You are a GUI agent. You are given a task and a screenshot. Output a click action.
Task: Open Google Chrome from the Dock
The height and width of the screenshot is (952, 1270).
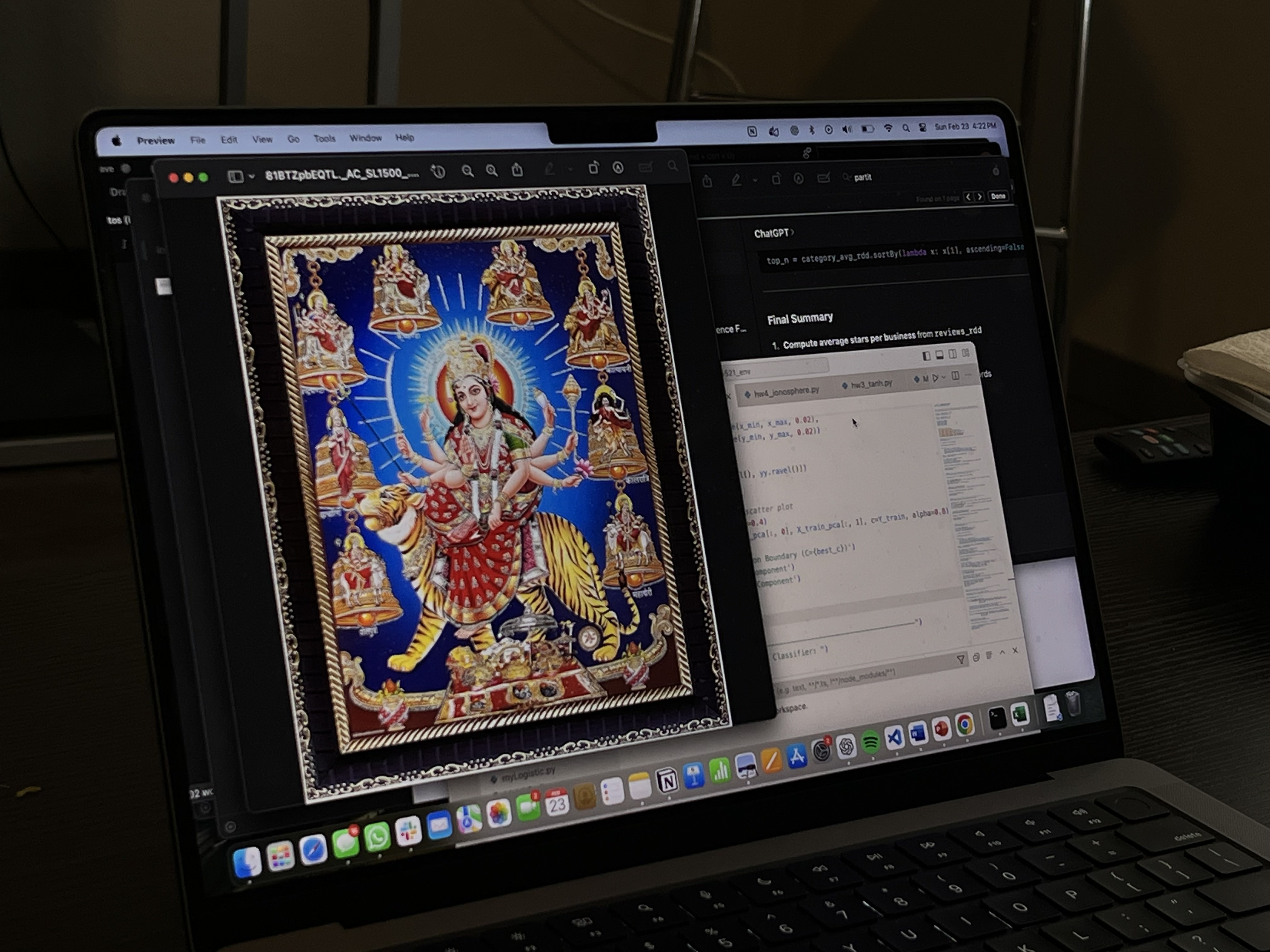click(965, 724)
